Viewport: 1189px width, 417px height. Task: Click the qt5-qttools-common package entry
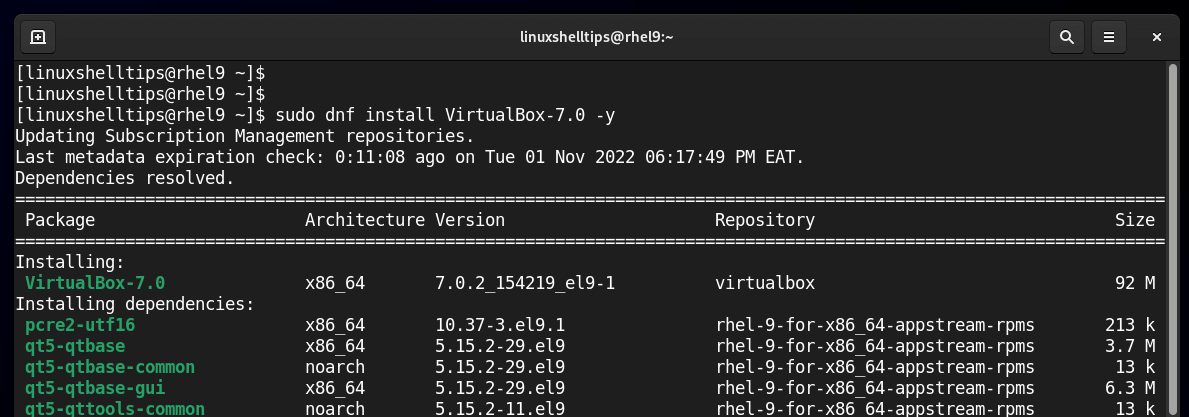click(x=115, y=408)
